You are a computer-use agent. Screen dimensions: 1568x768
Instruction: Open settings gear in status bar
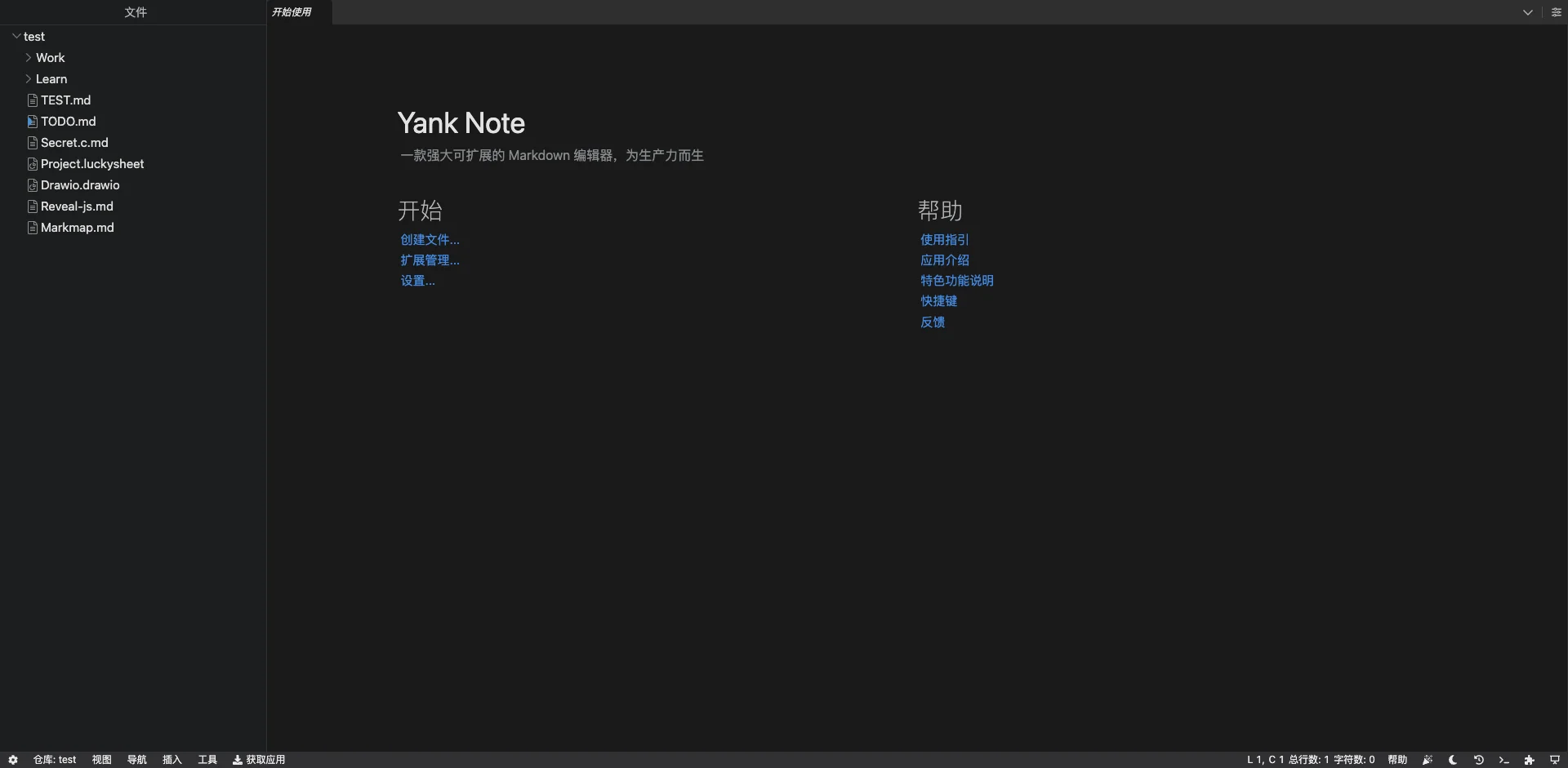coord(13,760)
